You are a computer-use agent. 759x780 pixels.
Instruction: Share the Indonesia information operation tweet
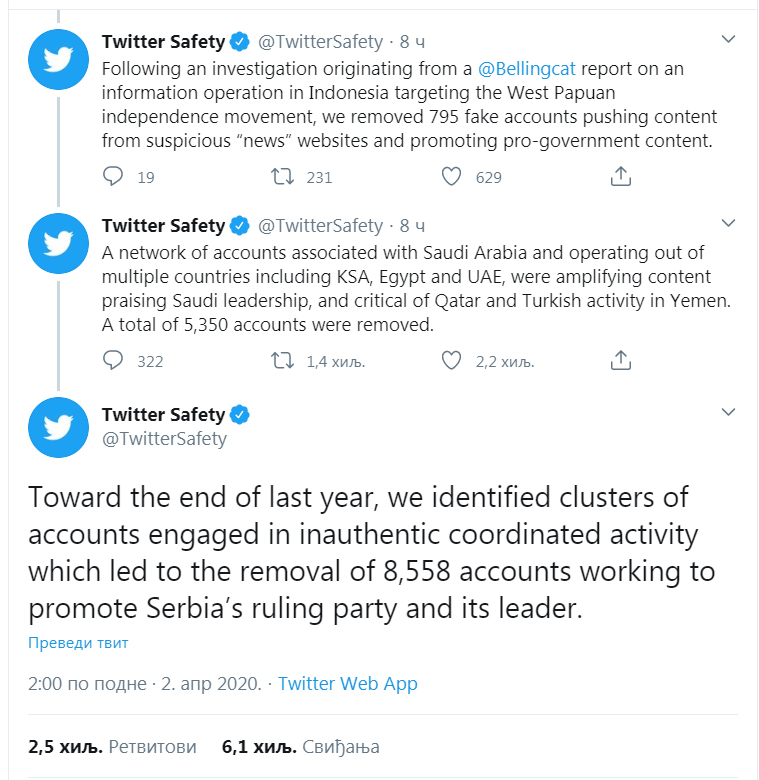coord(620,177)
